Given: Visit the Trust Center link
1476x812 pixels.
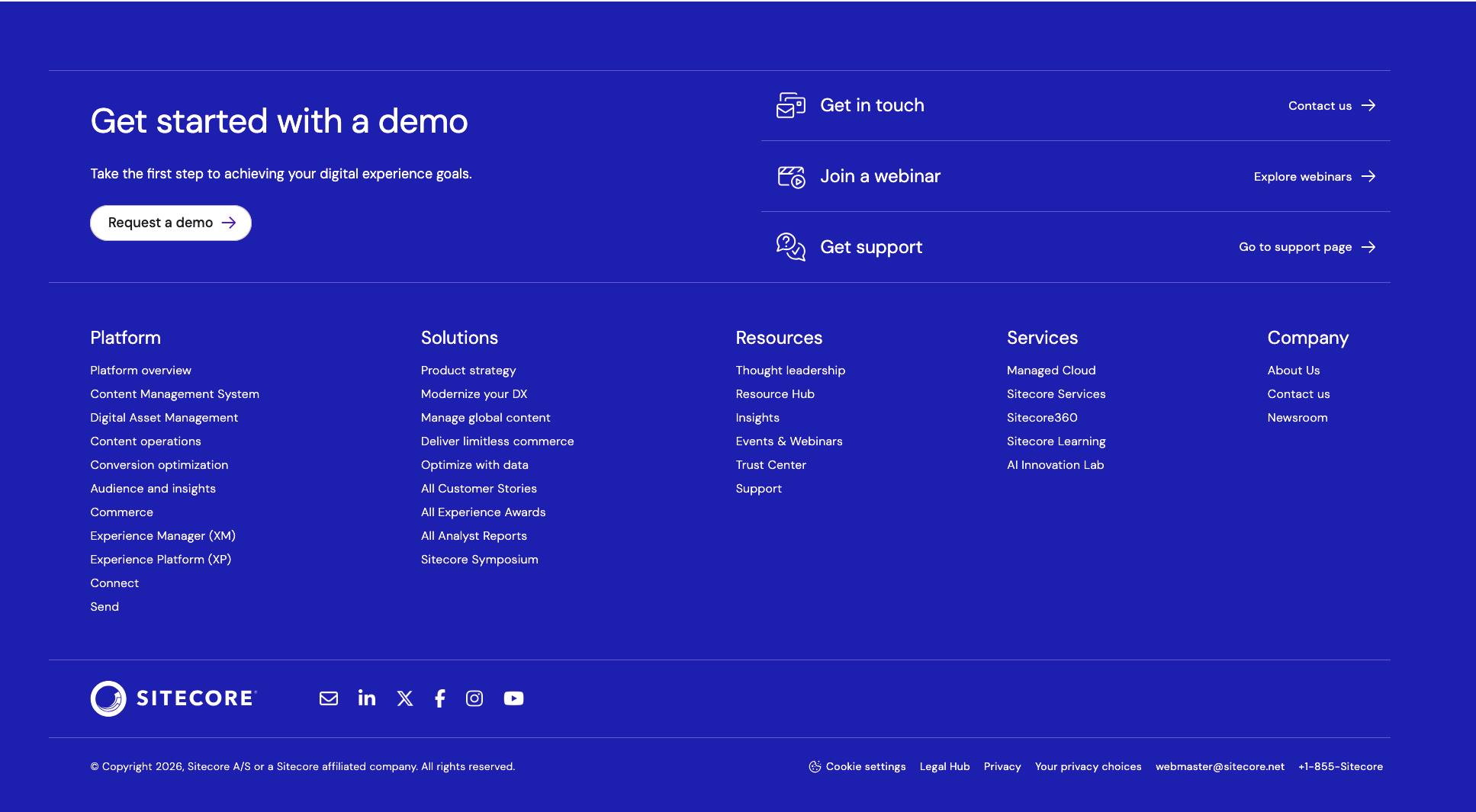Looking at the screenshot, I should pyautogui.click(x=770, y=465).
